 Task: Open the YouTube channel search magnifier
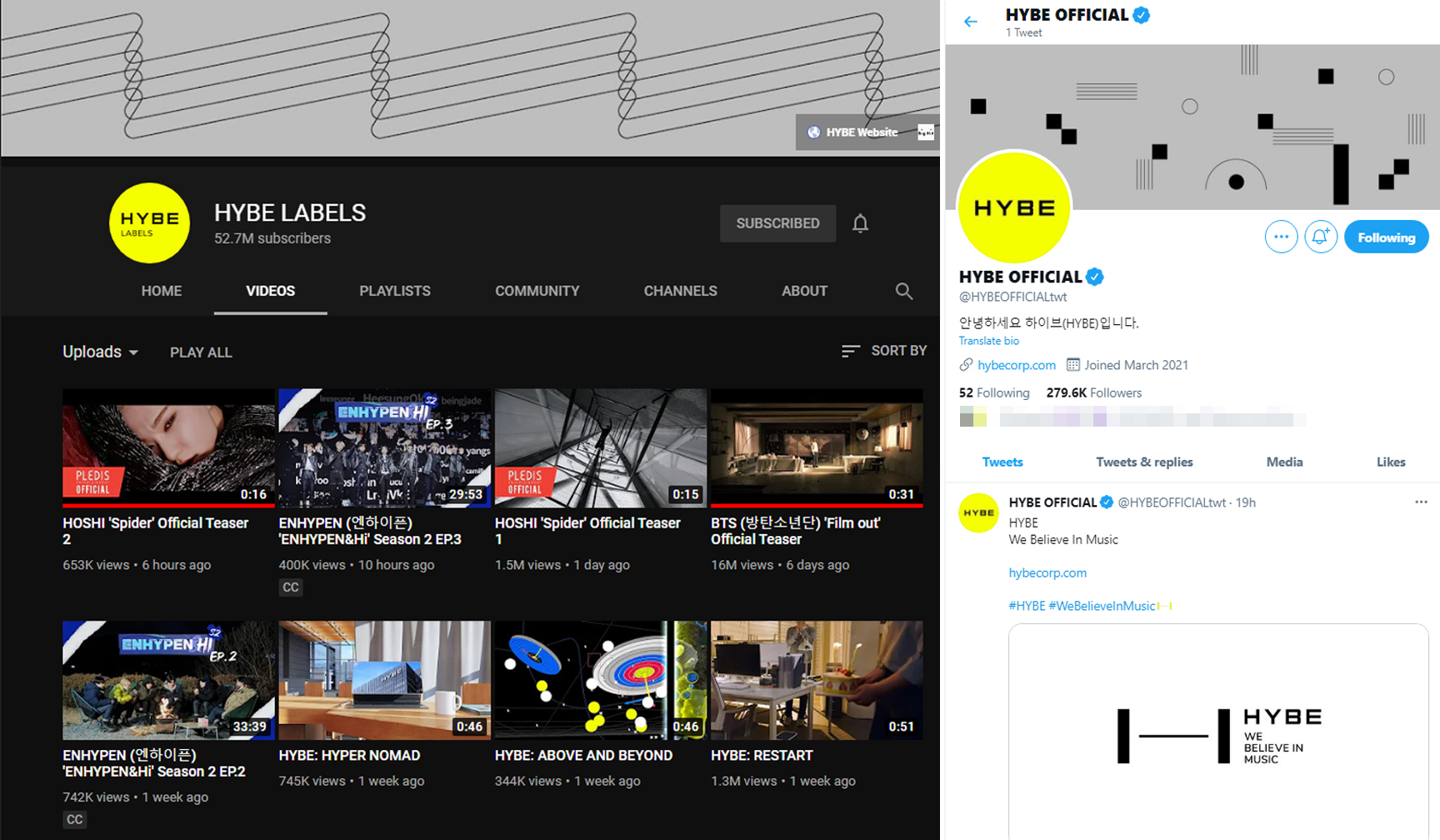903,291
